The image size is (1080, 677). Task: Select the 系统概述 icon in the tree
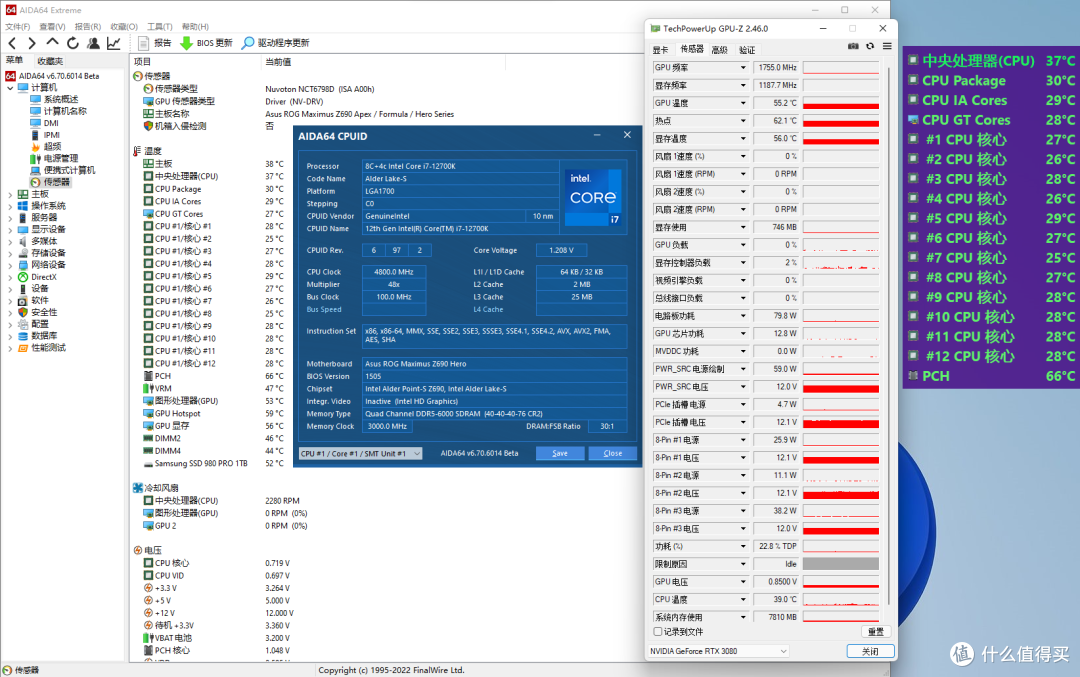coord(36,99)
